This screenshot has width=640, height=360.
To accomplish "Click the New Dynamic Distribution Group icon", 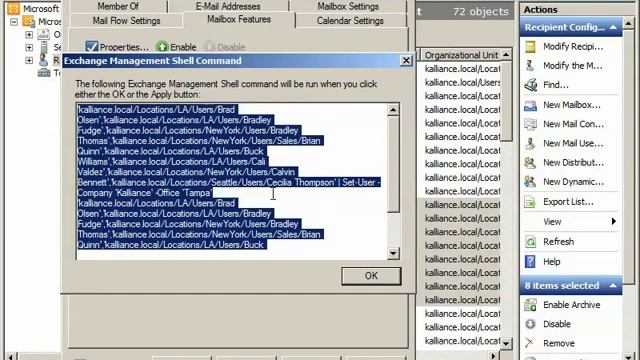I will [530, 182].
